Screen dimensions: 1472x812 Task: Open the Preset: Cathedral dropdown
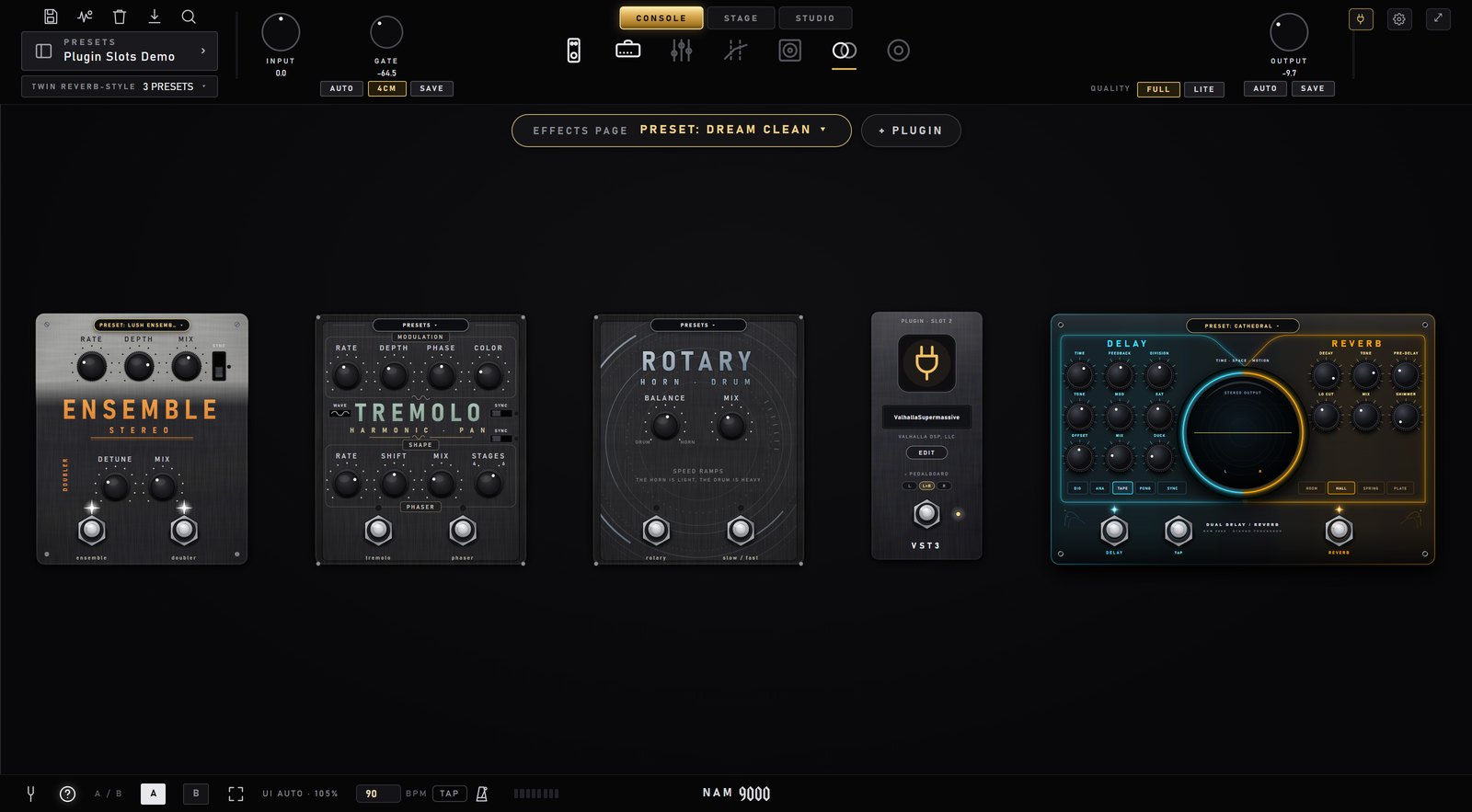pyautogui.click(x=1243, y=326)
